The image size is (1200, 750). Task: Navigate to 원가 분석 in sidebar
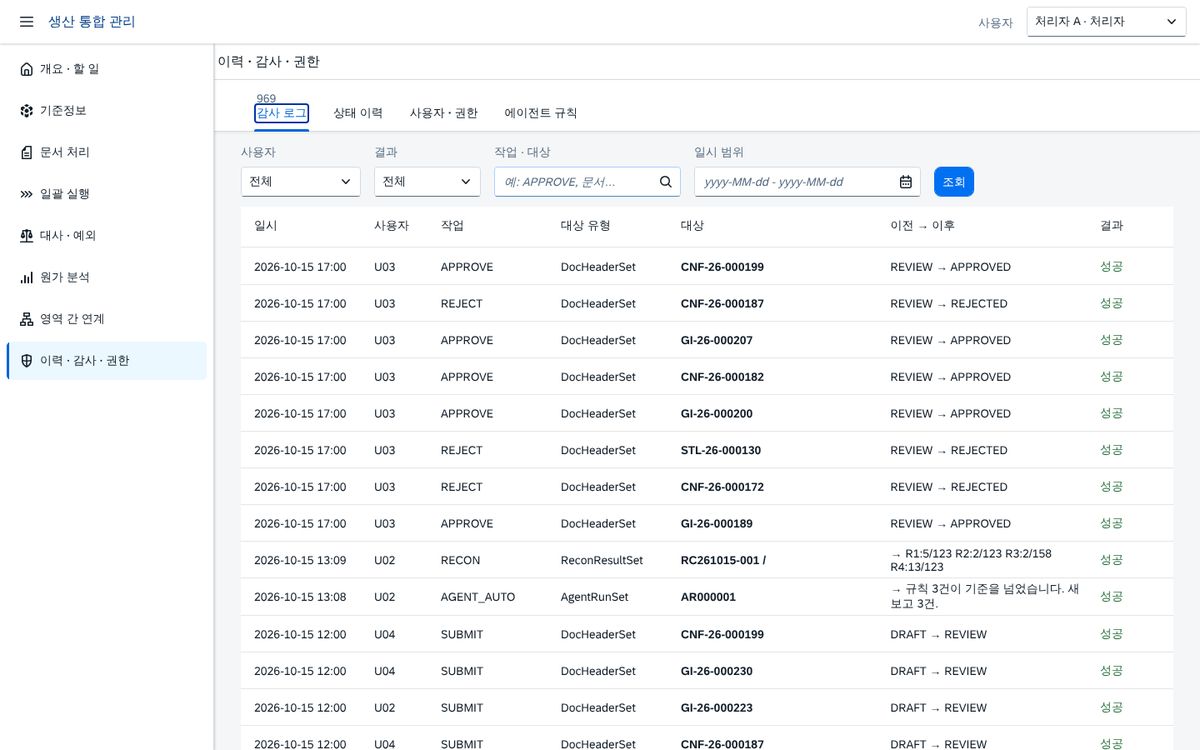coord(107,277)
